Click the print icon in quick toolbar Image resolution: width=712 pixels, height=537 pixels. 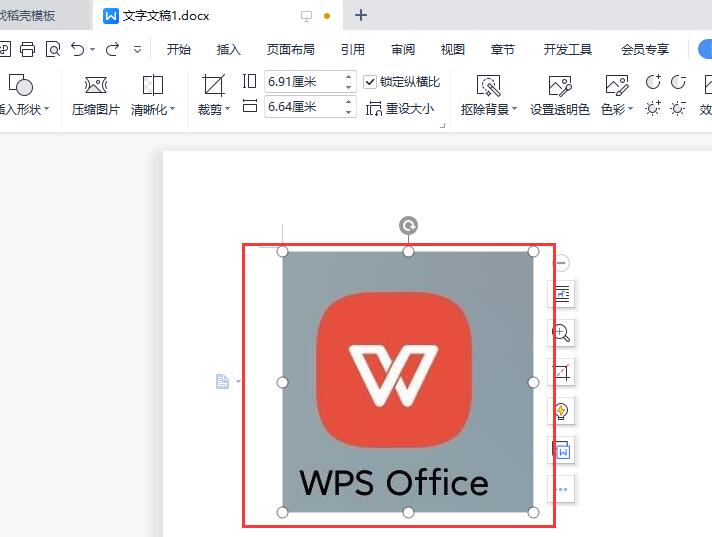(x=27, y=49)
